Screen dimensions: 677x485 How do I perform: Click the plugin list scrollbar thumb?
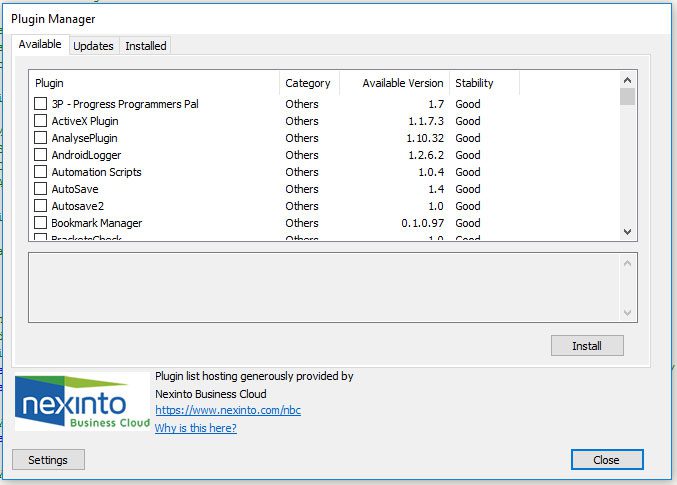point(627,97)
